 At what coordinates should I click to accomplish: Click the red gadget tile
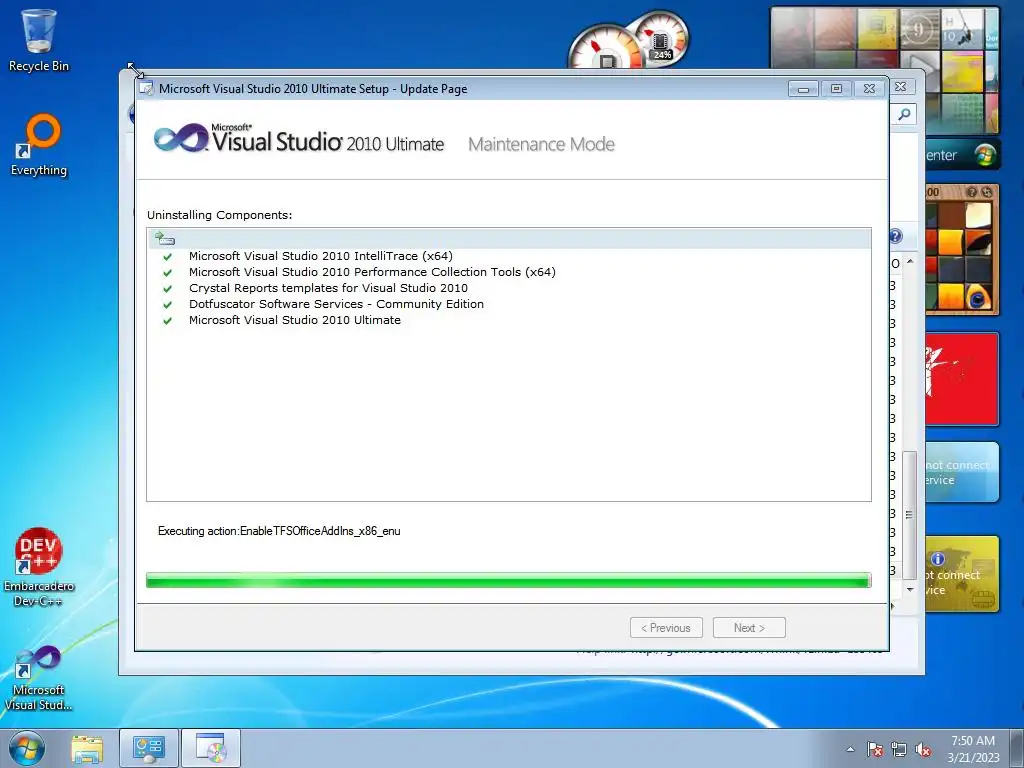(x=962, y=379)
